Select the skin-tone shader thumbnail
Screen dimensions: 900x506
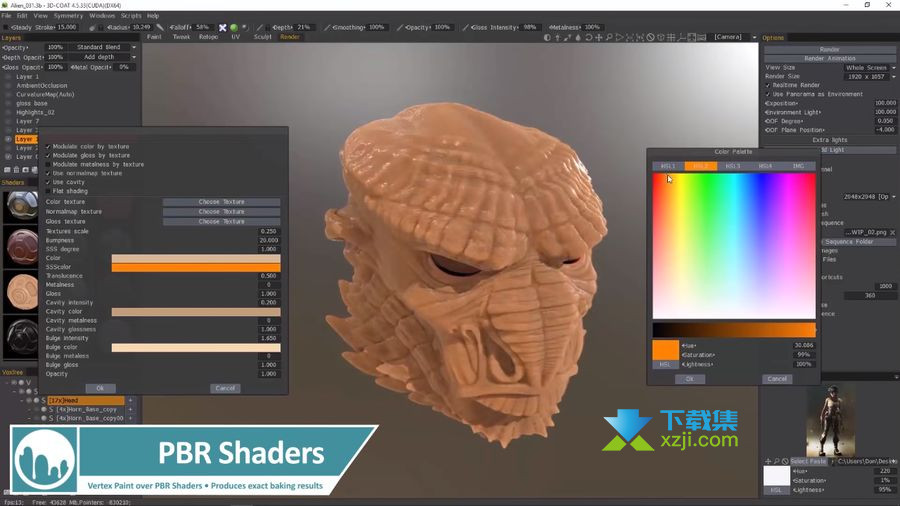[22, 291]
